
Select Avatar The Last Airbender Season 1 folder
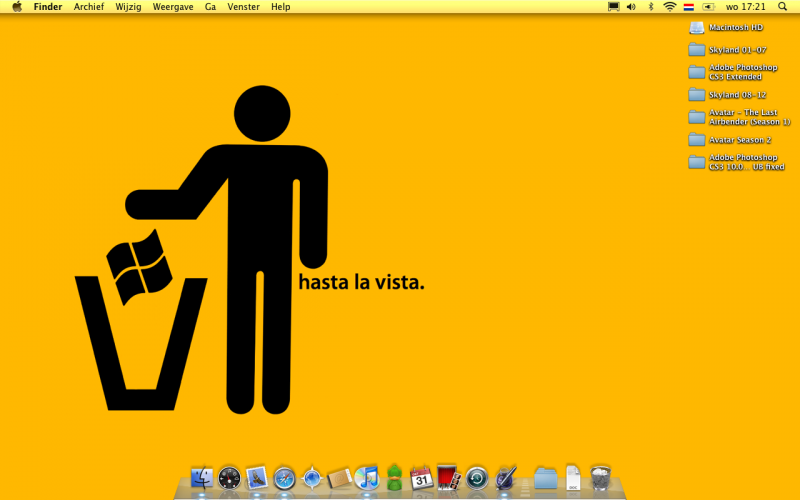(739, 117)
